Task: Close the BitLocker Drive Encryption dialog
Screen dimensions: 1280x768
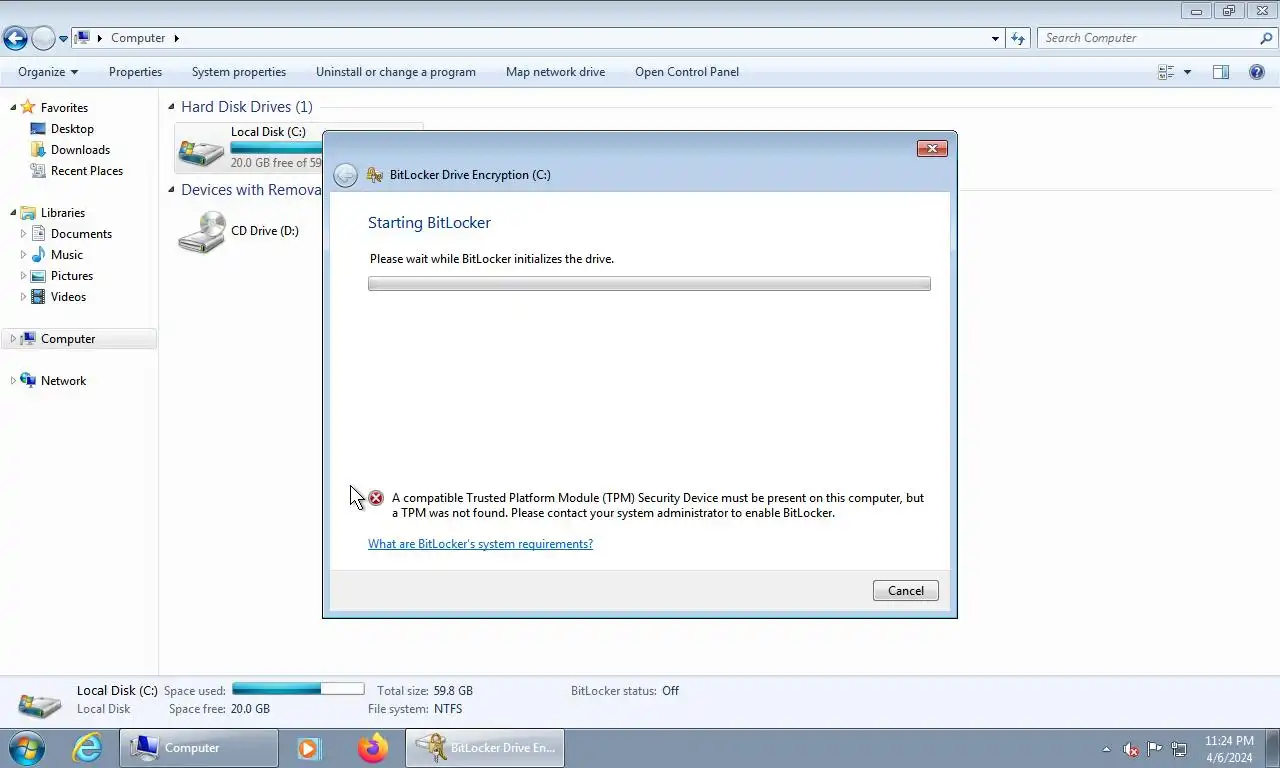Action: pyautogui.click(x=932, y=148)
